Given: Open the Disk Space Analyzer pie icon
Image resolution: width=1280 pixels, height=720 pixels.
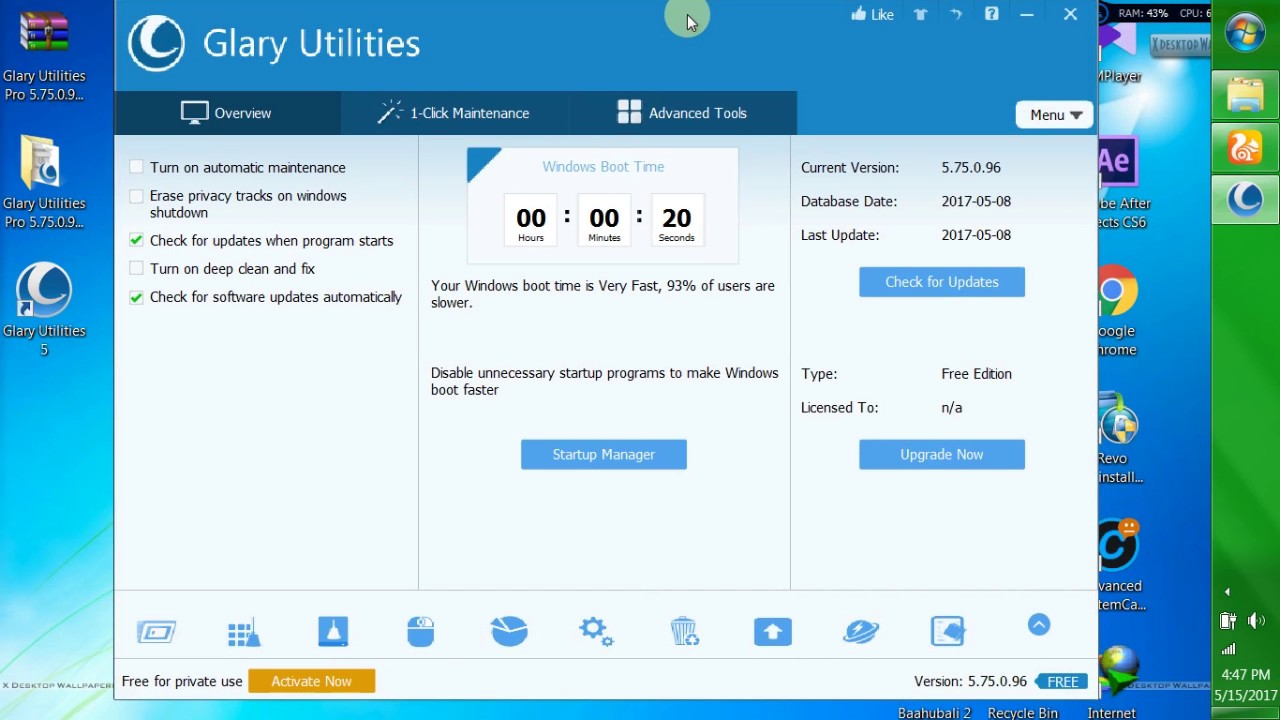Looking at the screenshot, I should [509, 631].
